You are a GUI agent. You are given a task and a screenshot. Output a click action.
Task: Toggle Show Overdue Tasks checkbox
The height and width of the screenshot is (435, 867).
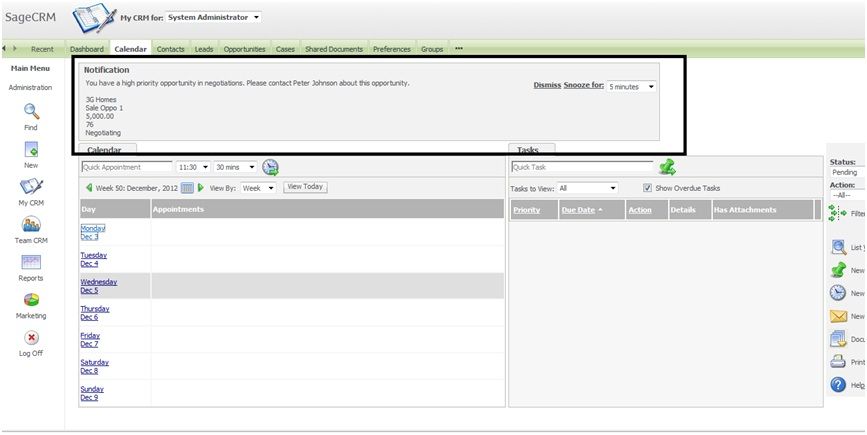pos(647,188)
